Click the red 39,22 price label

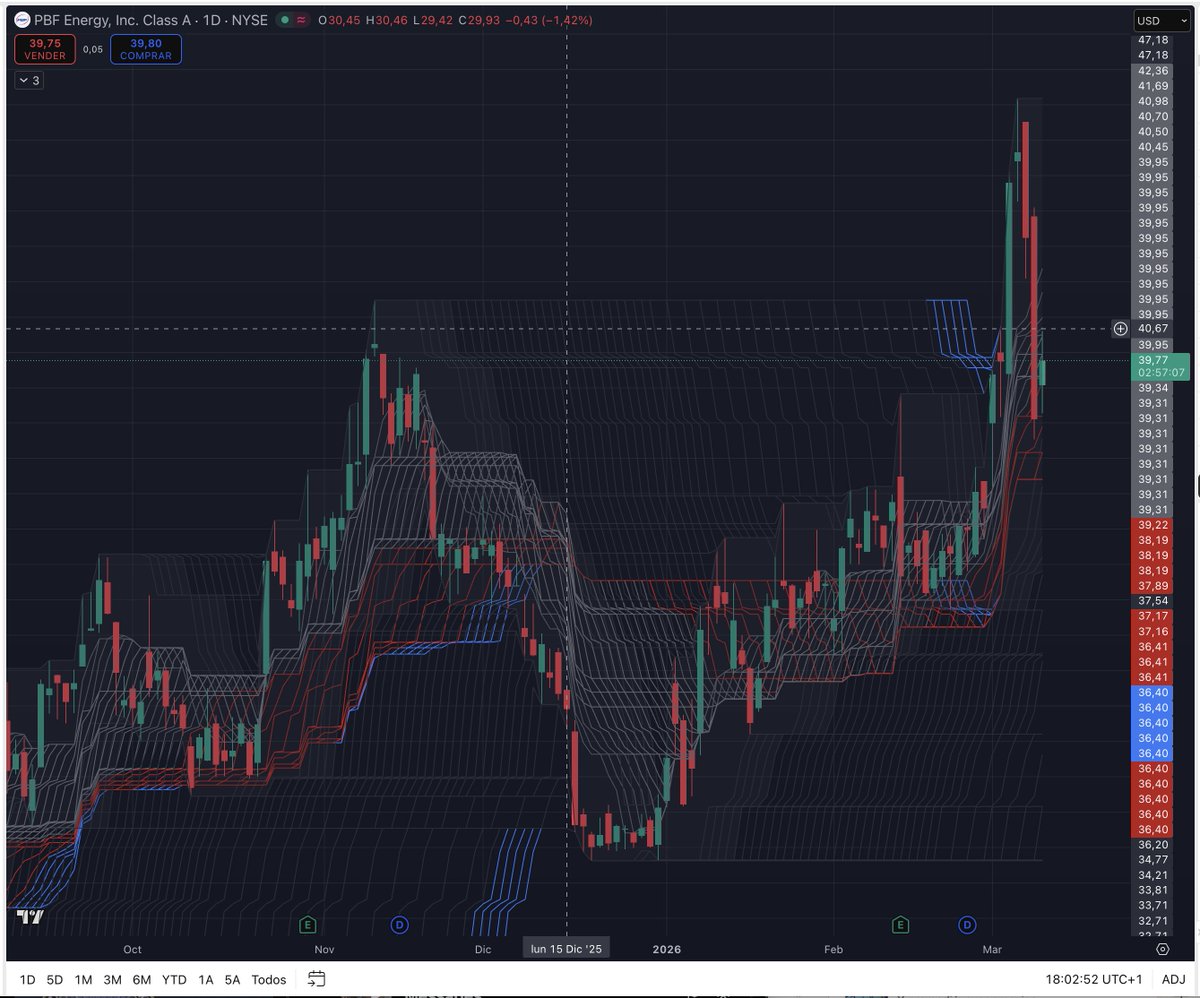pos(1153,525)
